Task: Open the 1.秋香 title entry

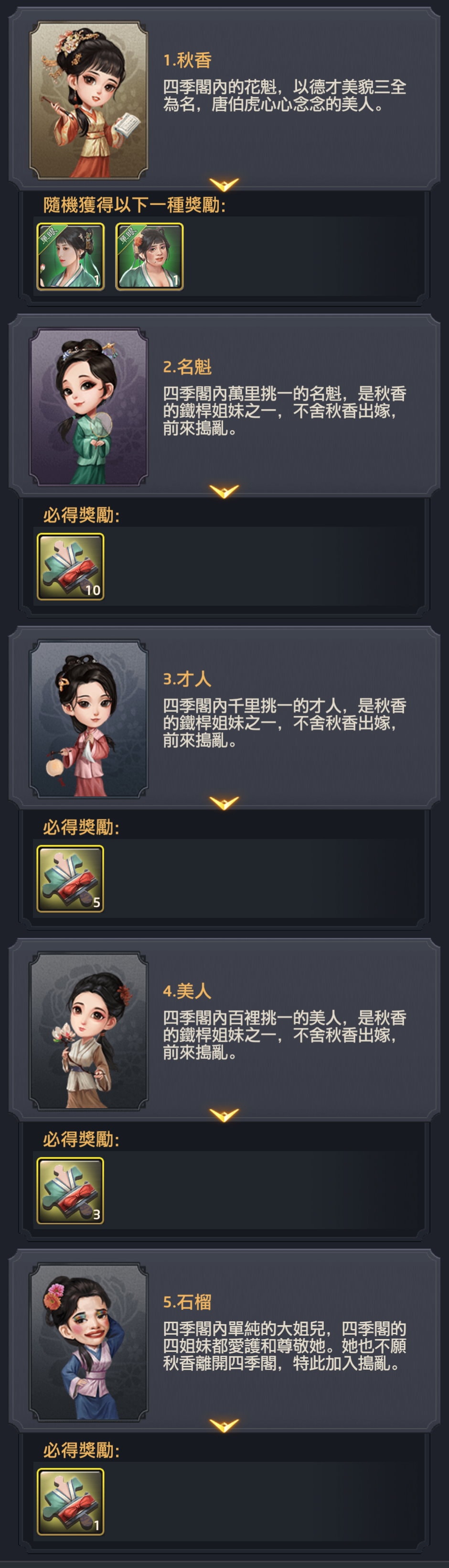Action: (x=187, y=60)
